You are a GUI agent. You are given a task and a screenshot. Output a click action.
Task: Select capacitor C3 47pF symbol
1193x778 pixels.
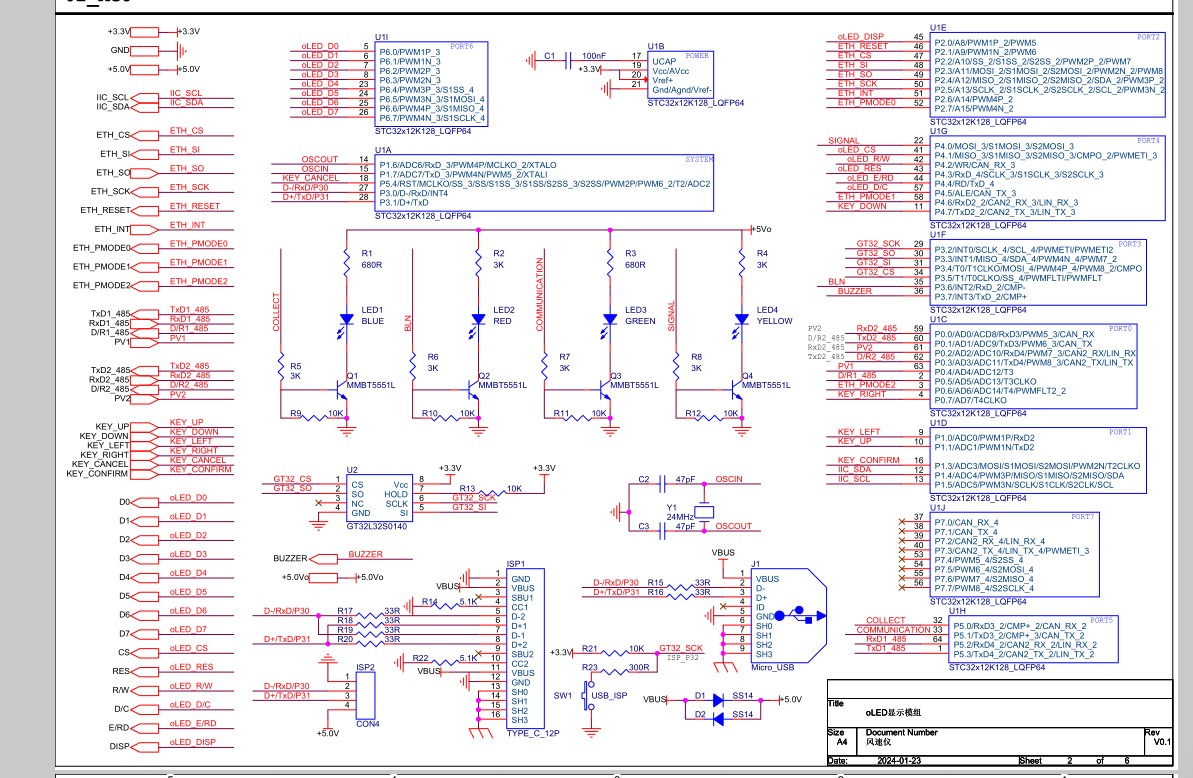[662, 531]
